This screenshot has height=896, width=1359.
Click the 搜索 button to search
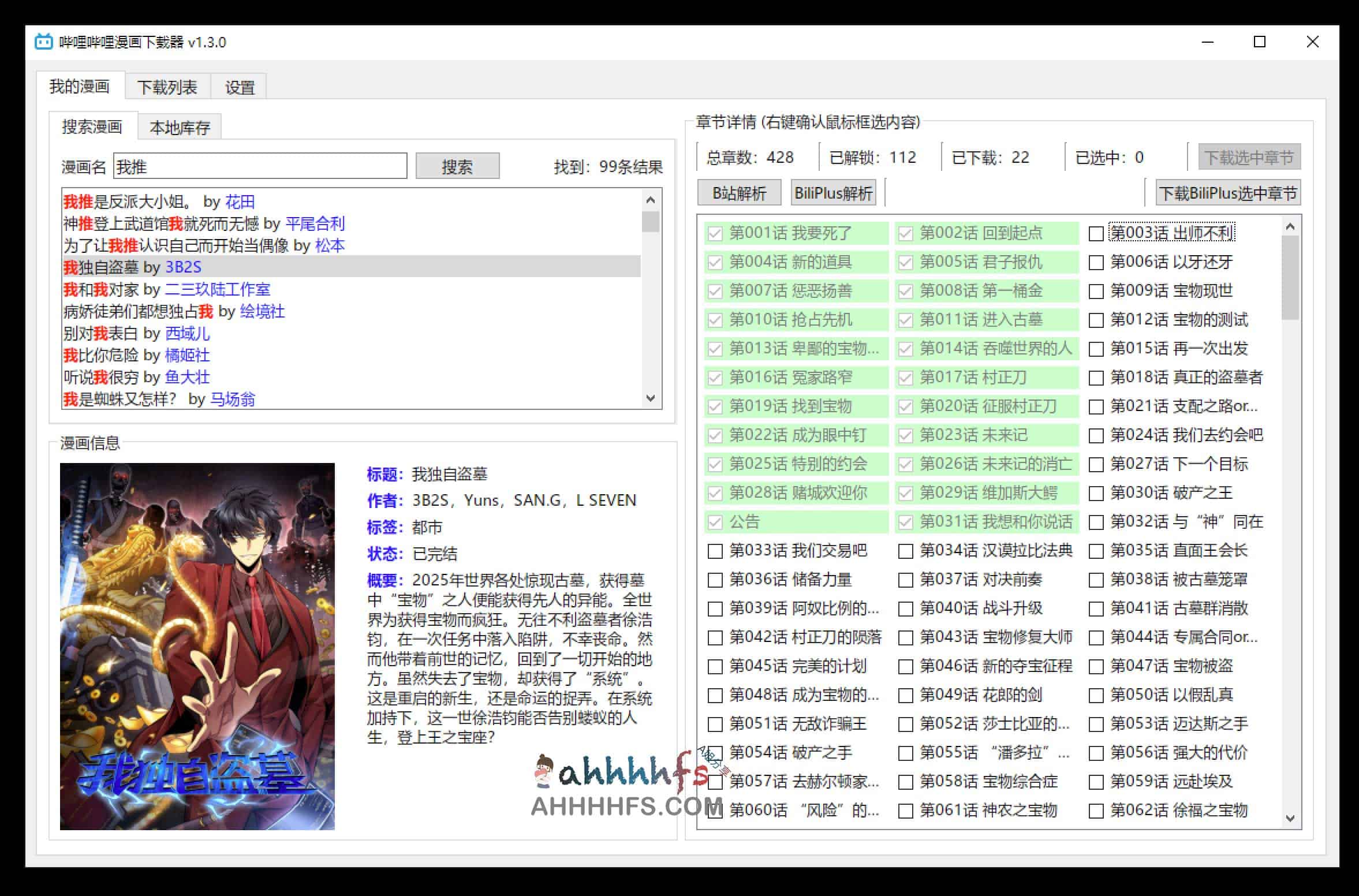[x=456, y=166]
